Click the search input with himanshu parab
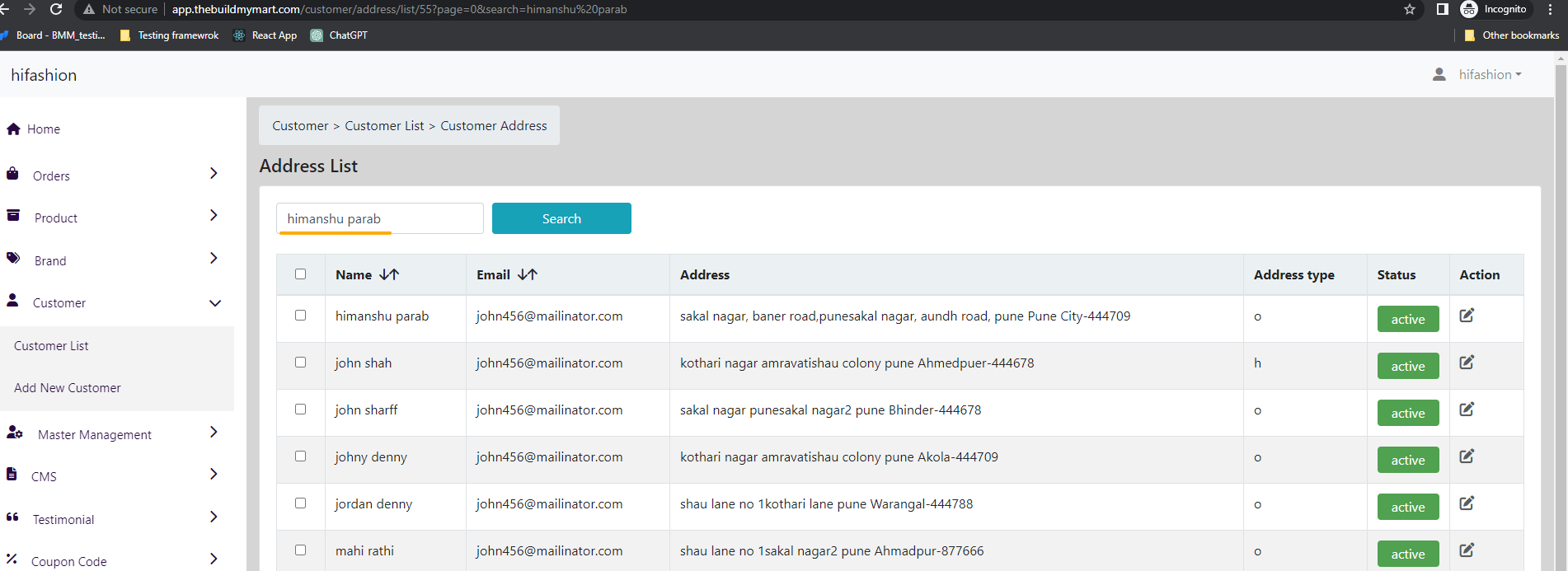 [x=380, y=218]
